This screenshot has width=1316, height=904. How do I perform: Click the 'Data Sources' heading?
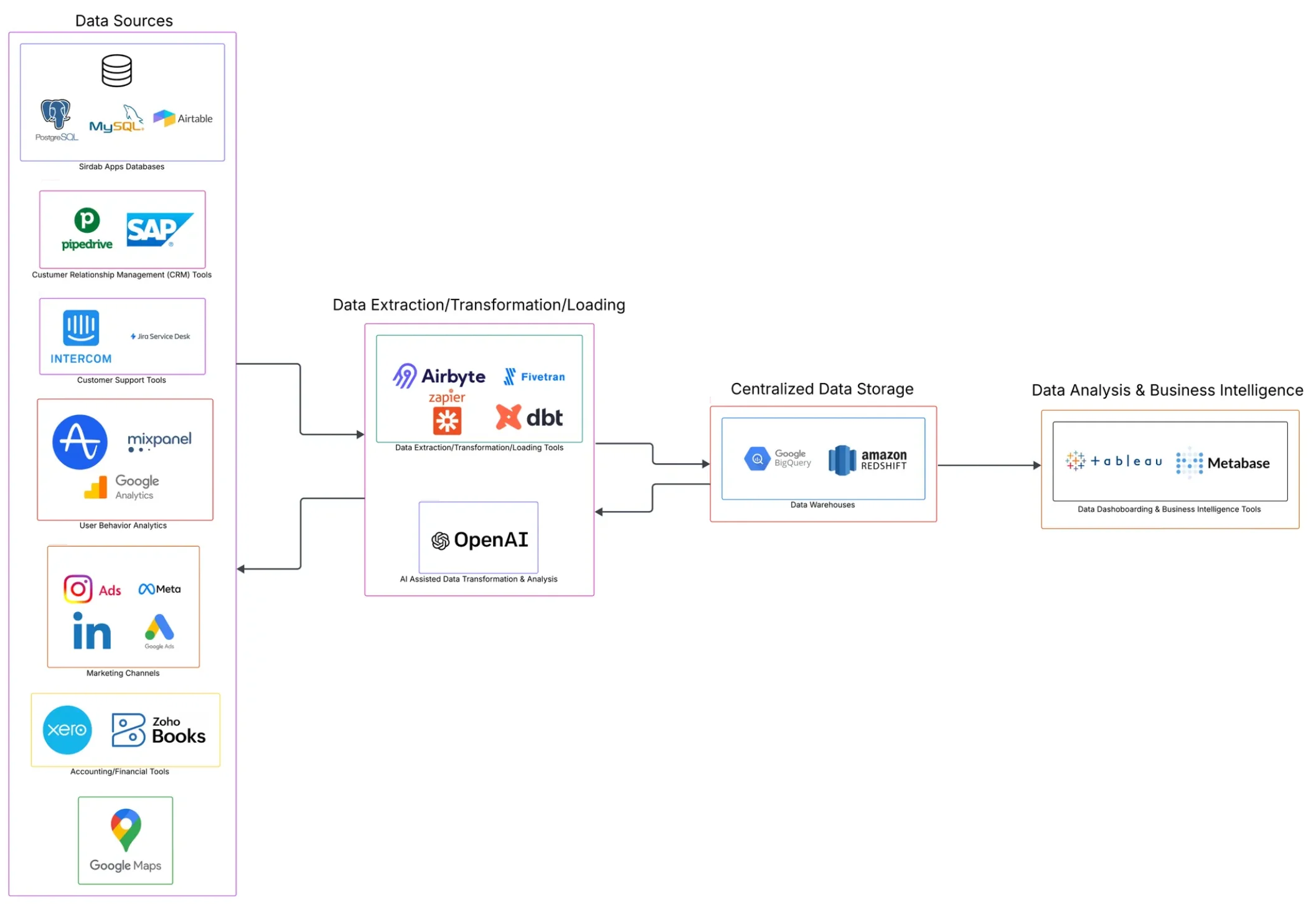(x=124, y=21)
